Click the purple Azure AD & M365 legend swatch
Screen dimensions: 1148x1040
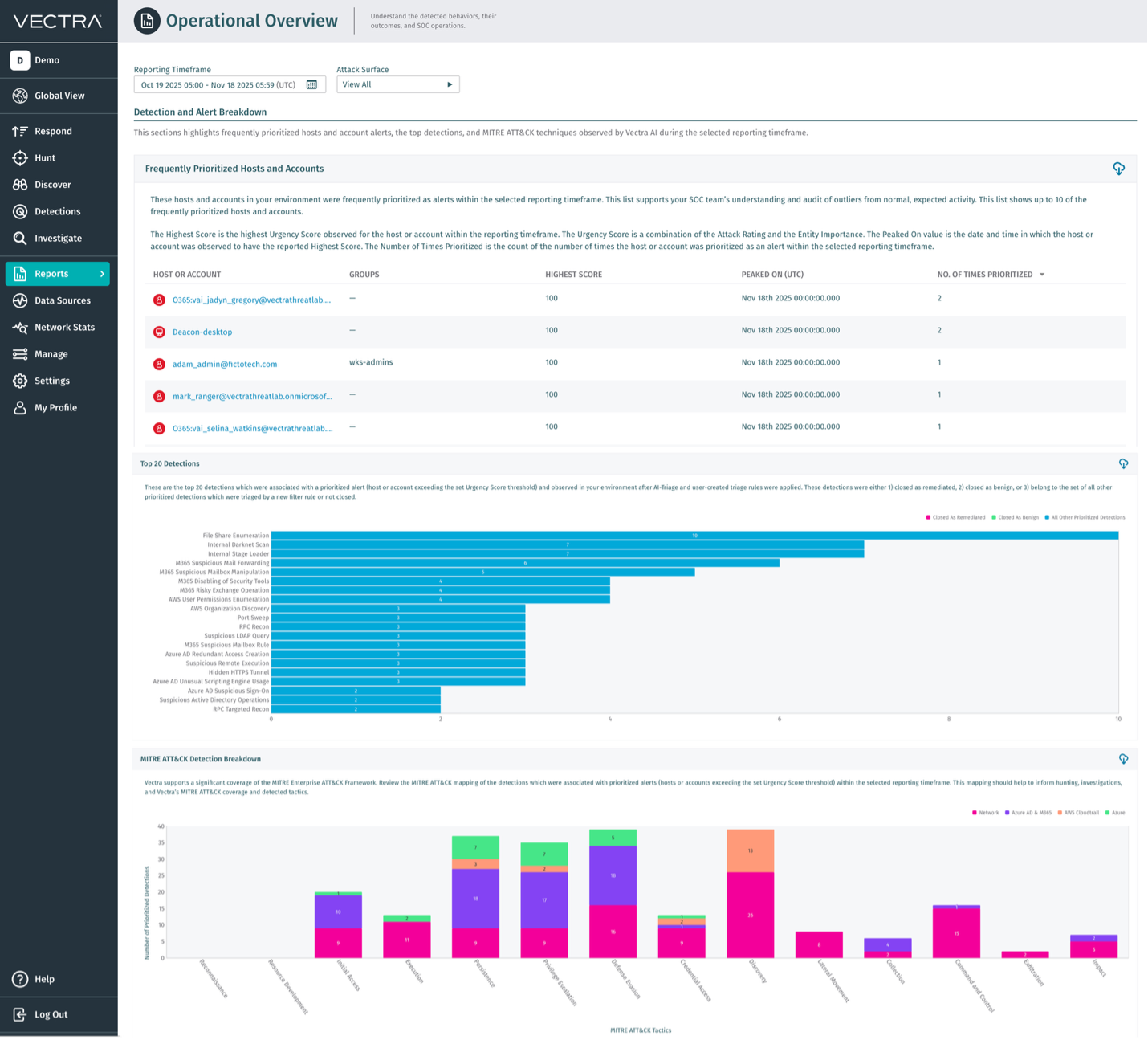click(x=1008, y=812)
